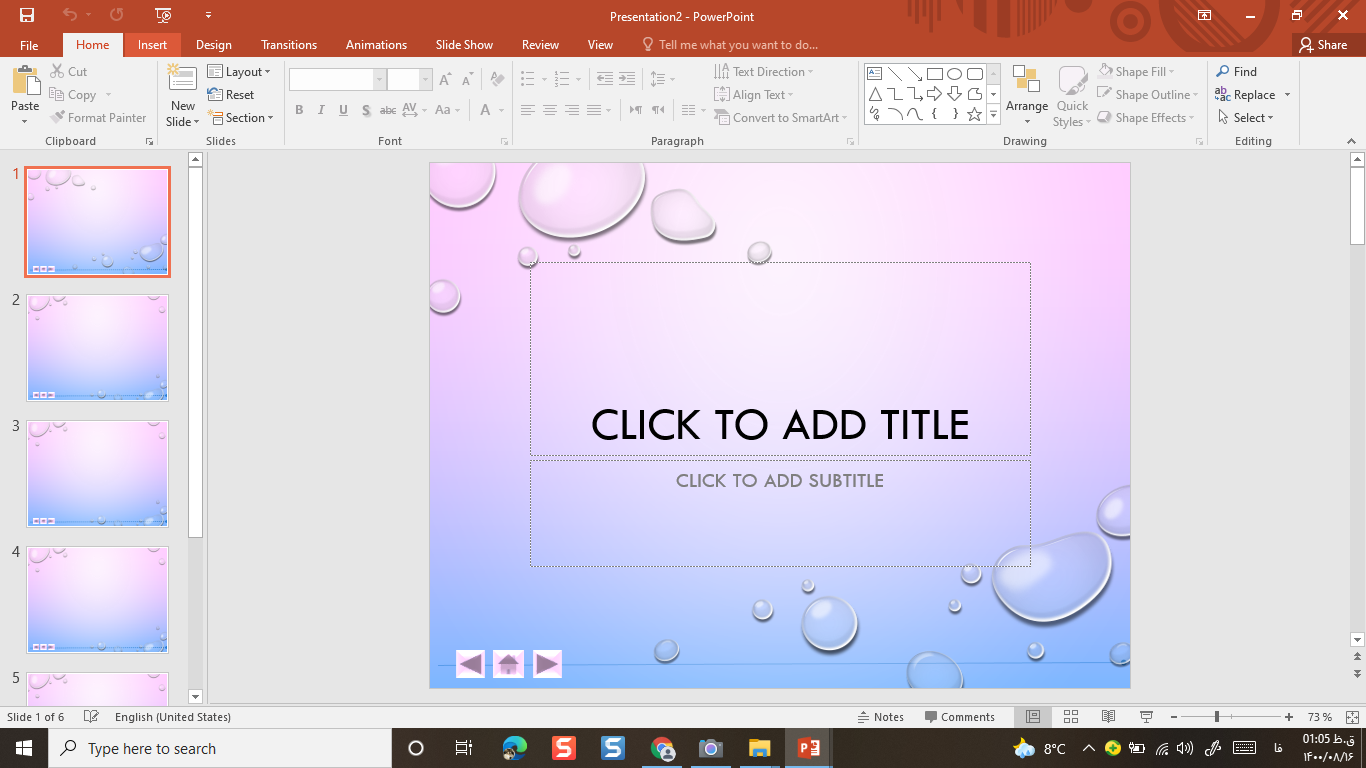1366x768 pixels.
Task: Click the Save icon in title bar
Action: coord(27,15)
